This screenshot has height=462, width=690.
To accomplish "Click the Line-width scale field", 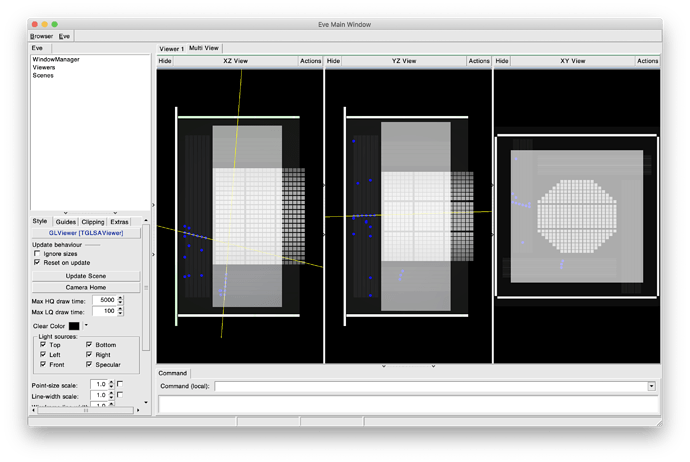I will (x=99, y=395).
